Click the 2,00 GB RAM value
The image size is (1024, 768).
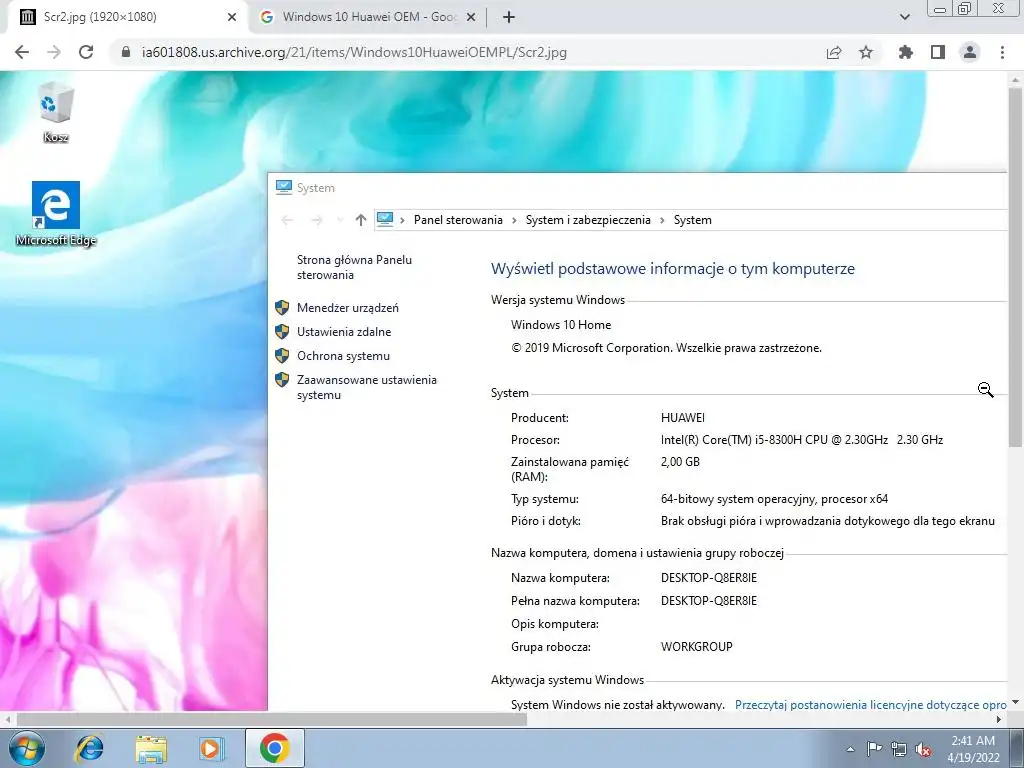point(680,462)
